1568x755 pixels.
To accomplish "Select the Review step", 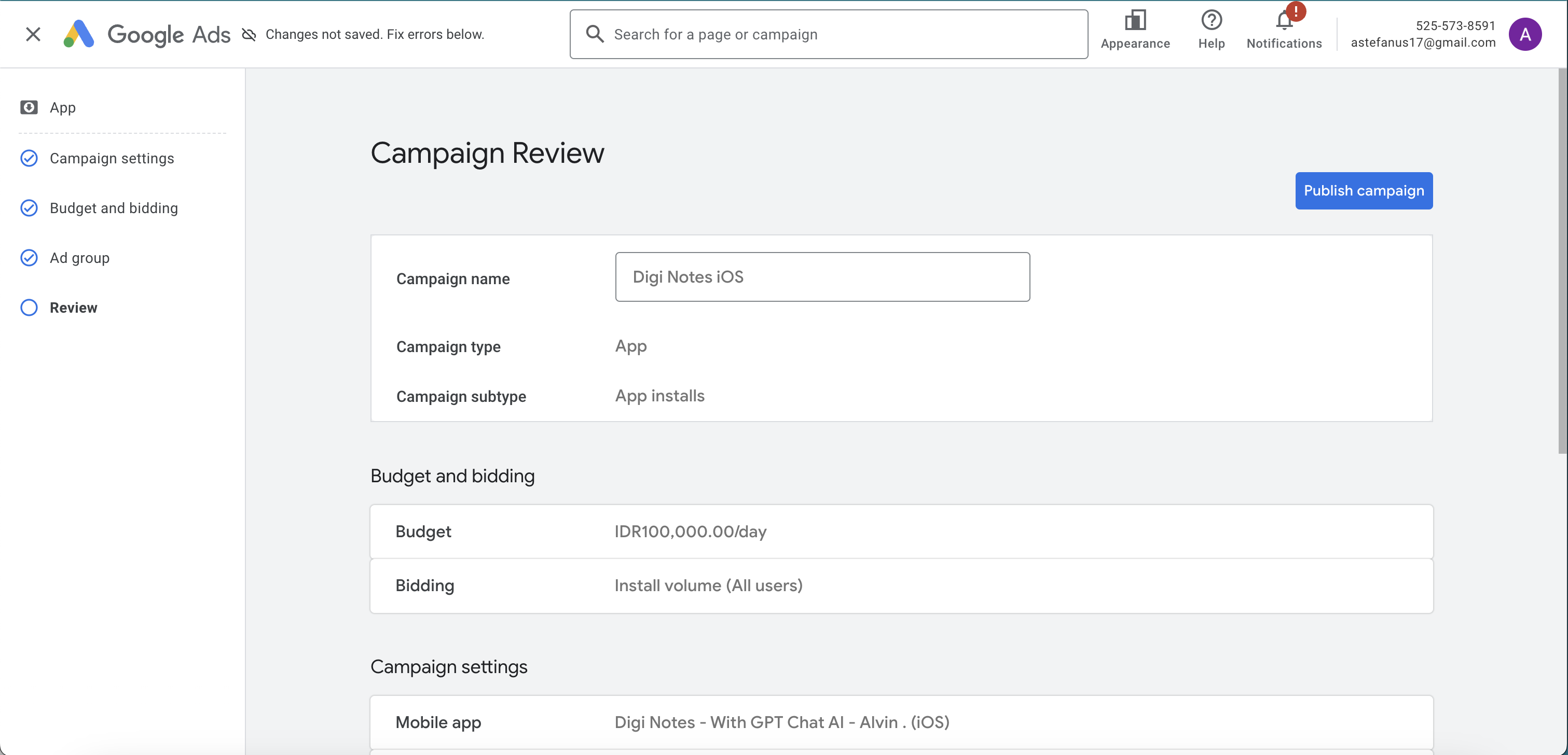I will (x=73, y=308).
